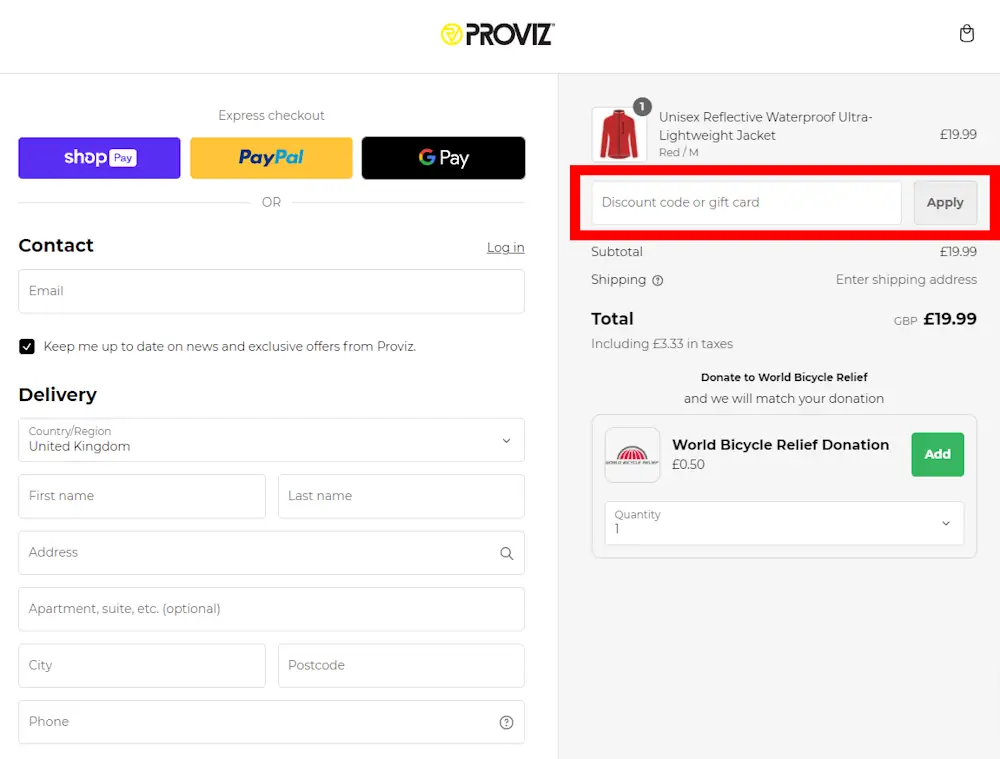Click the 'Subtotal' label
Screen dimensions: 1000x759
pos(617,252)
